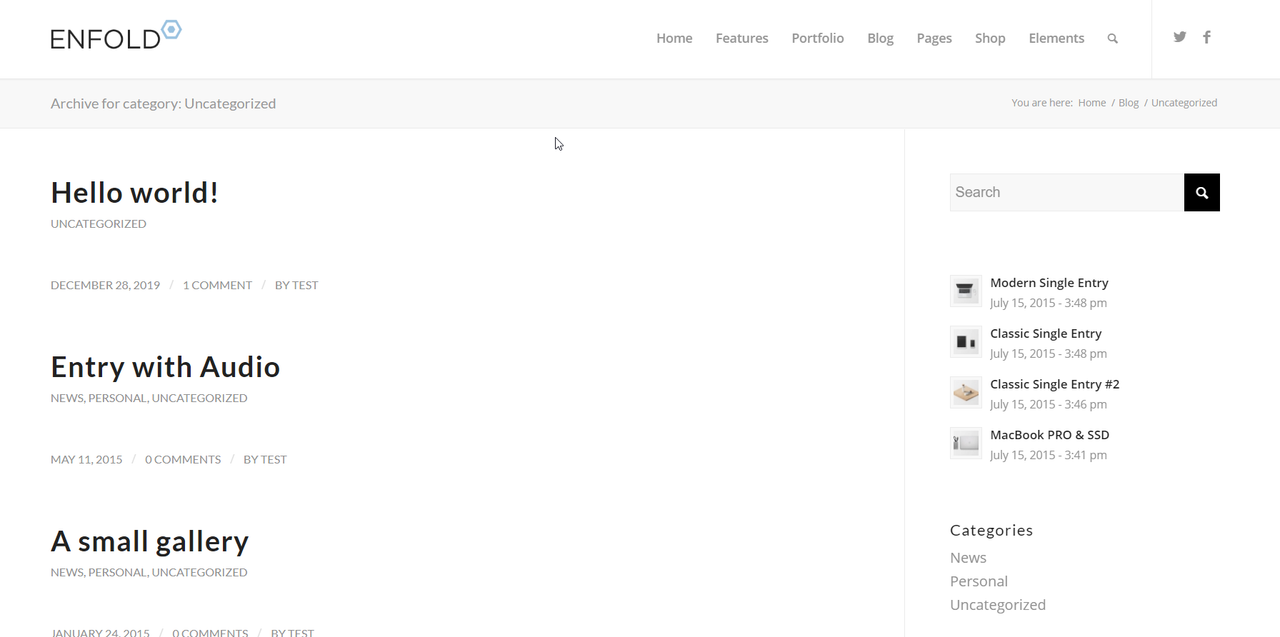This screenshot has width=1280, height=637.
Task: Open MacBook PRO & SSD title link
Action: click(x=1050, y=435)
